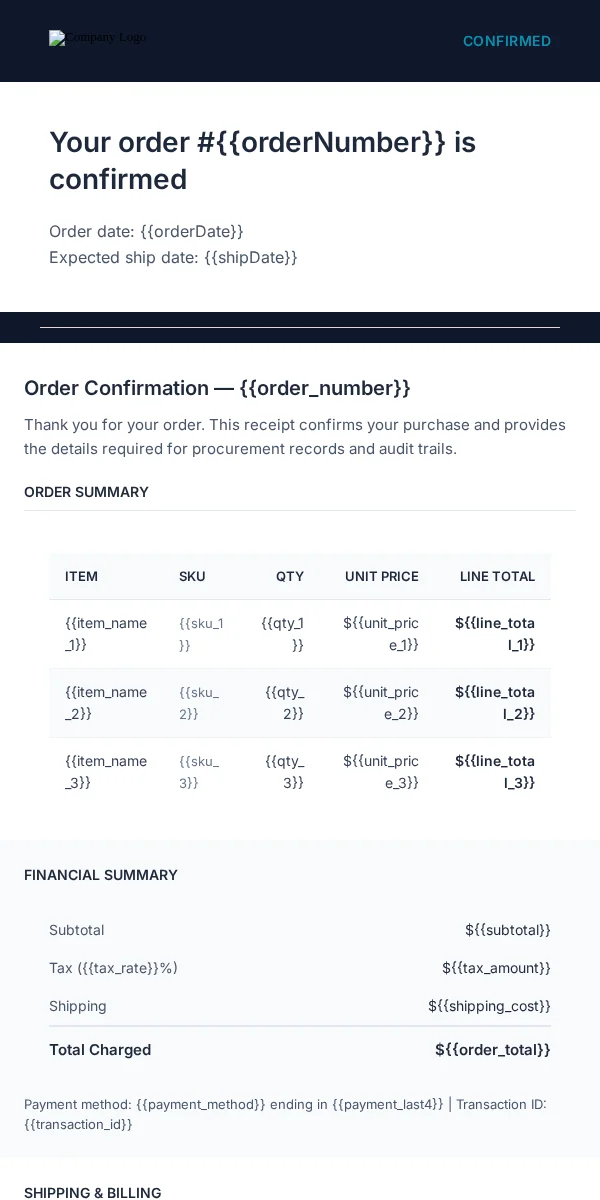Click the SKU column header
Viewport: 600px width, 1200px height.
[192, 576]
